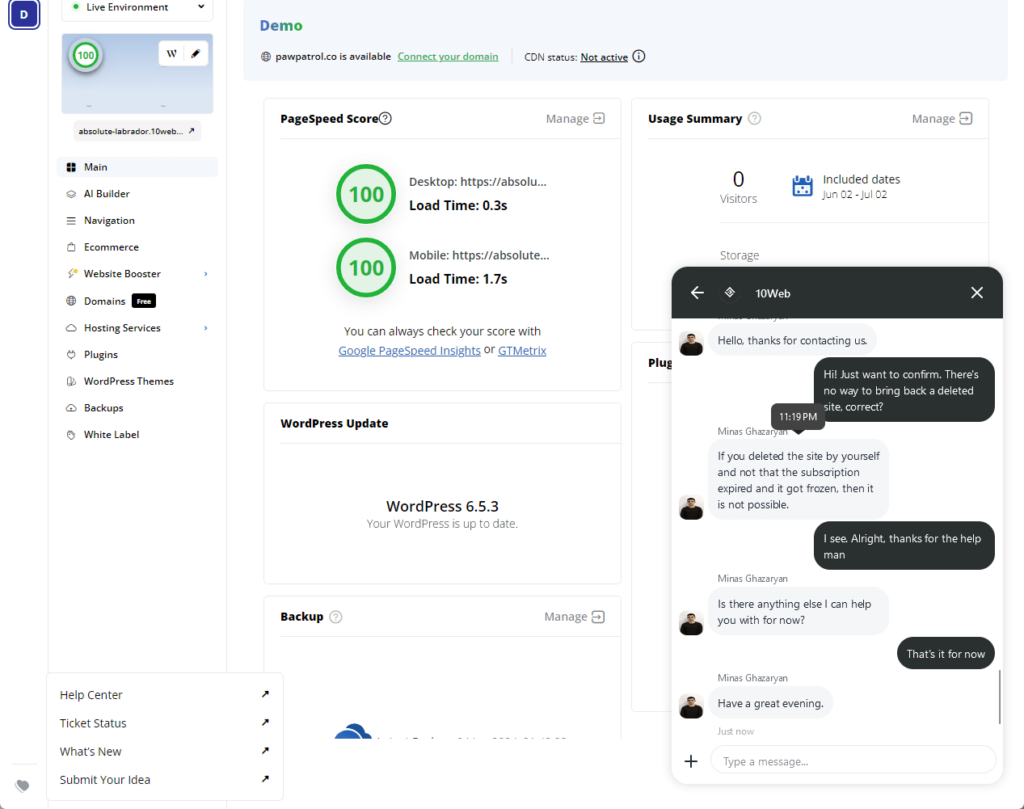Viewport: 1024px width, 809px height.
Task: Click the WordPress Themes icon
Action: click(x=71, y=381)
